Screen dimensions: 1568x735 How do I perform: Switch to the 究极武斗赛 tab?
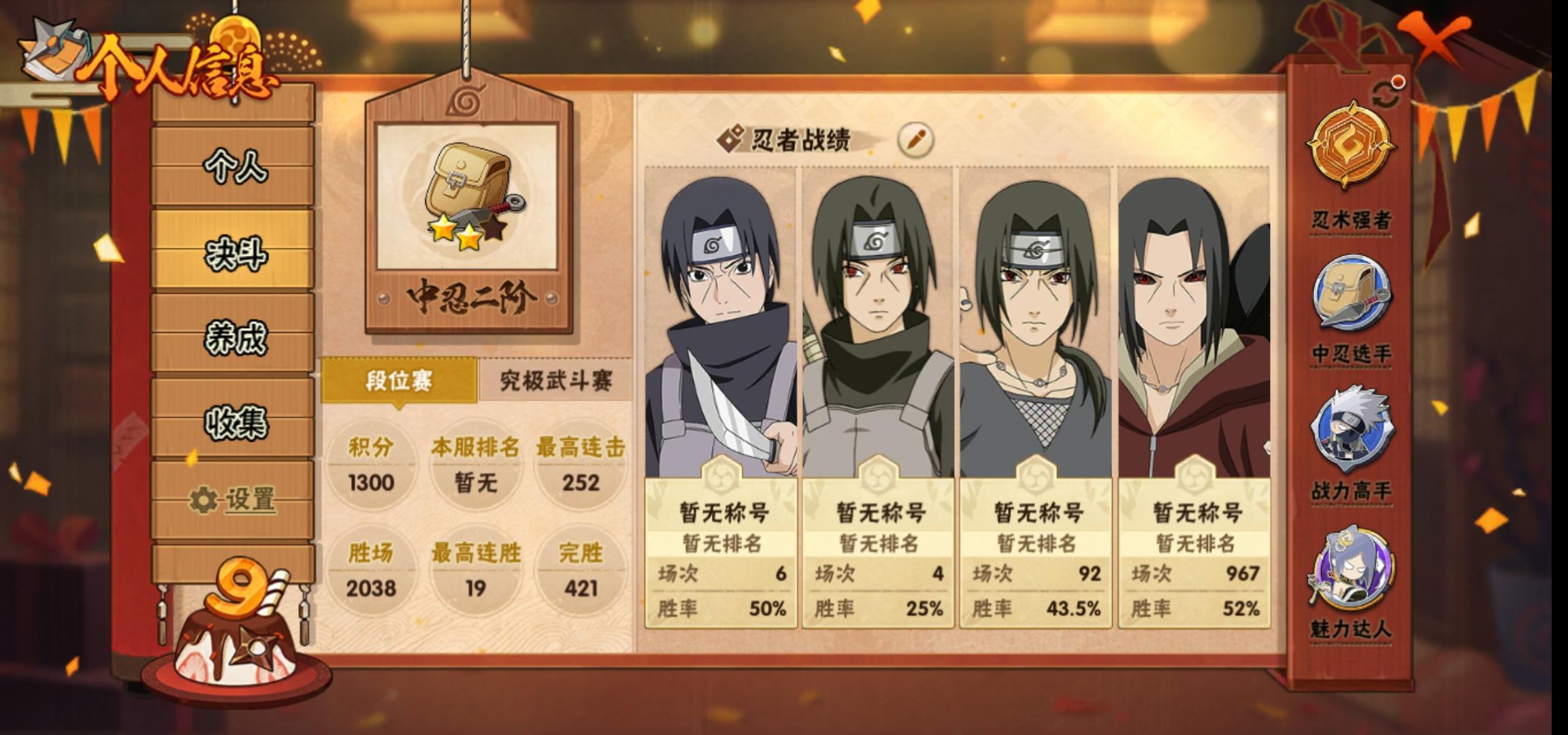(556, 380)
